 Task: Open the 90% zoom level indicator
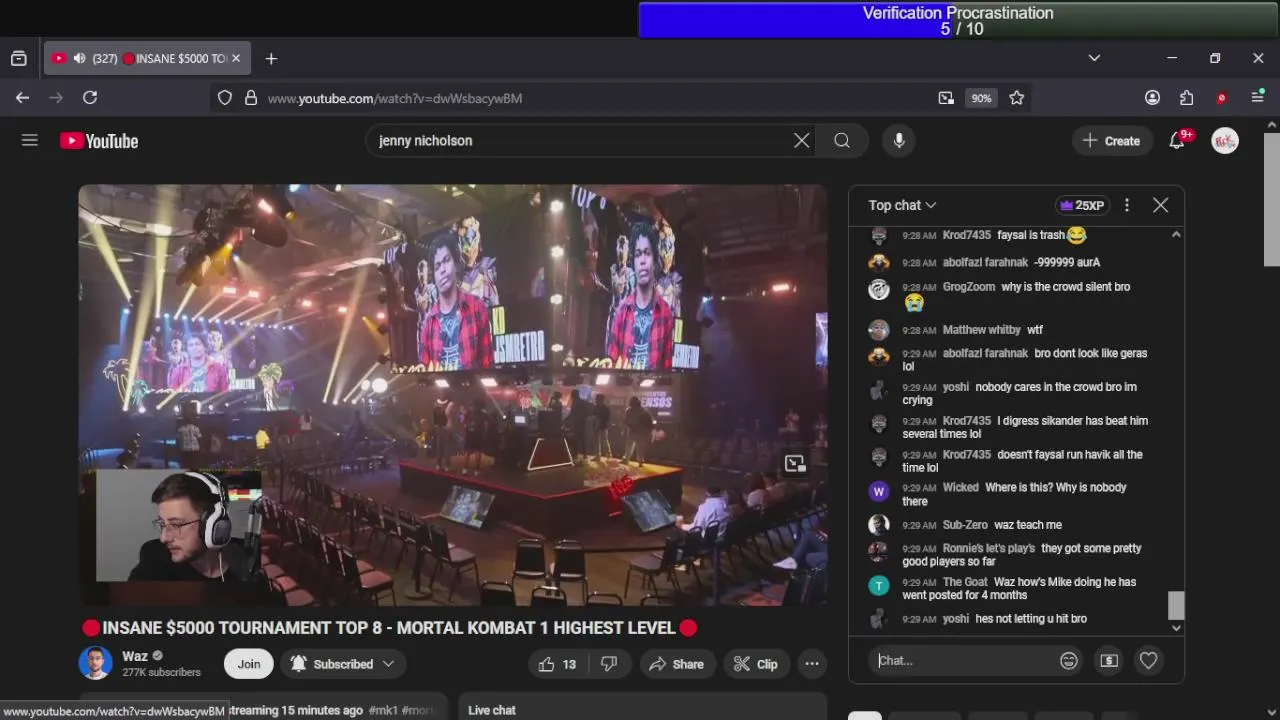(x=981, y=98)
